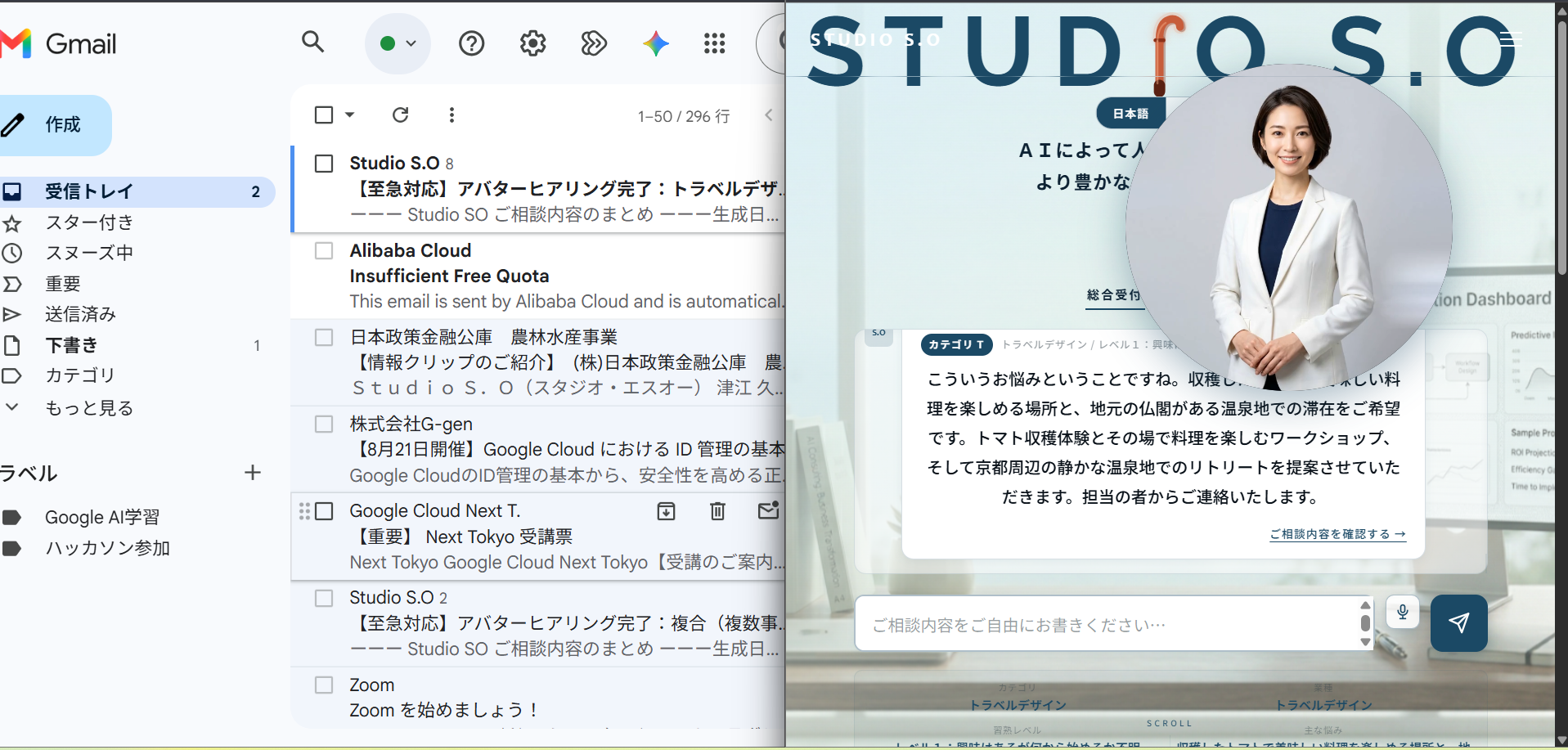Image resolution: width=1568 pixels, height=750 pixels.
Task: Click the left トラベルデザイン category link at bottom
Action: [1018, 705]
